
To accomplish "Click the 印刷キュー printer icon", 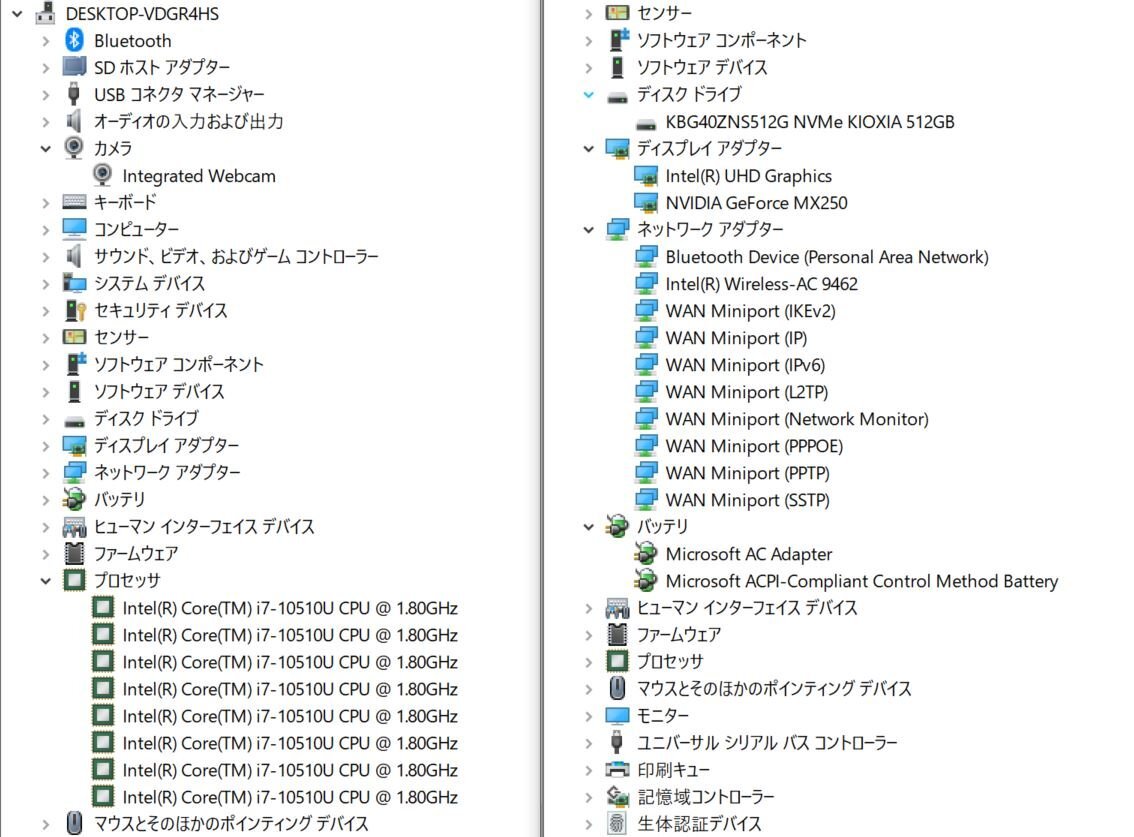I will [x=617, y=769].
